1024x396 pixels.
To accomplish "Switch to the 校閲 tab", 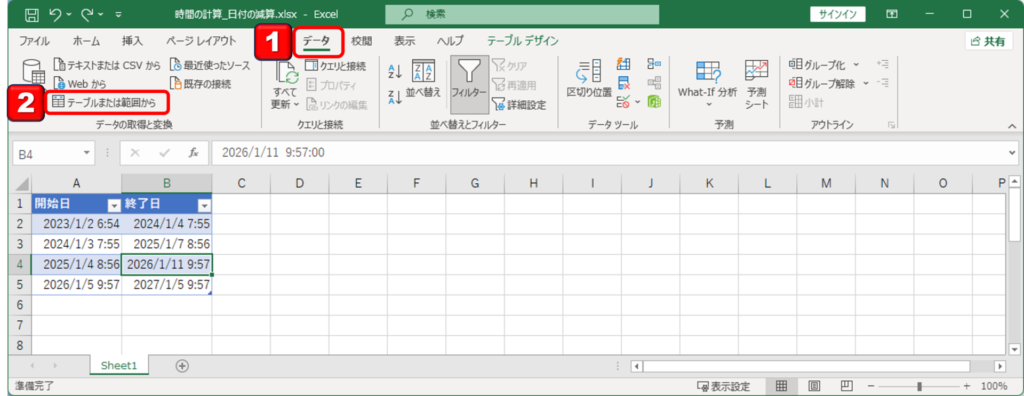I will click(361, 41).
